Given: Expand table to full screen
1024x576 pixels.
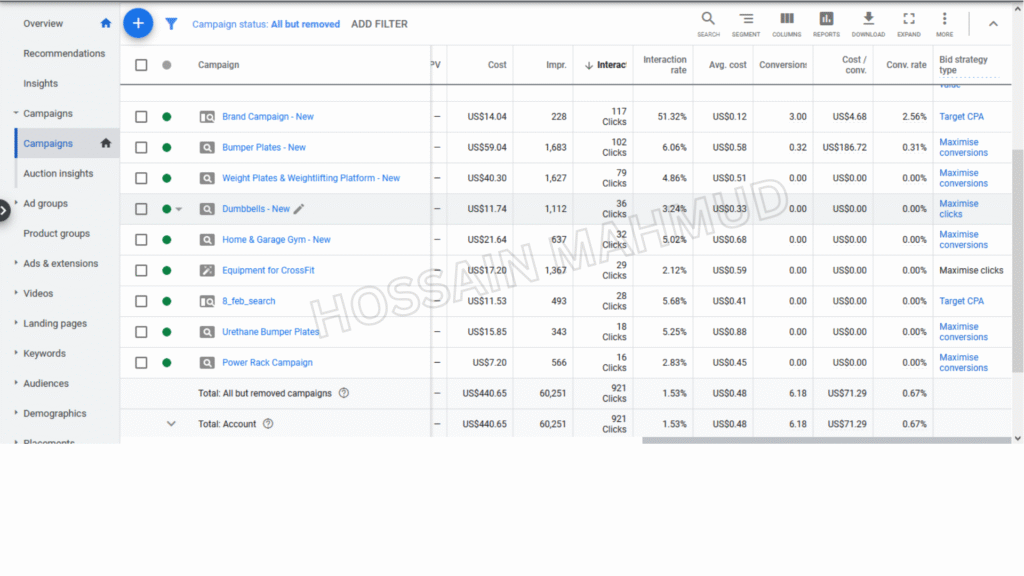Looking at the screenshot, I should click(x=908, y=24).
